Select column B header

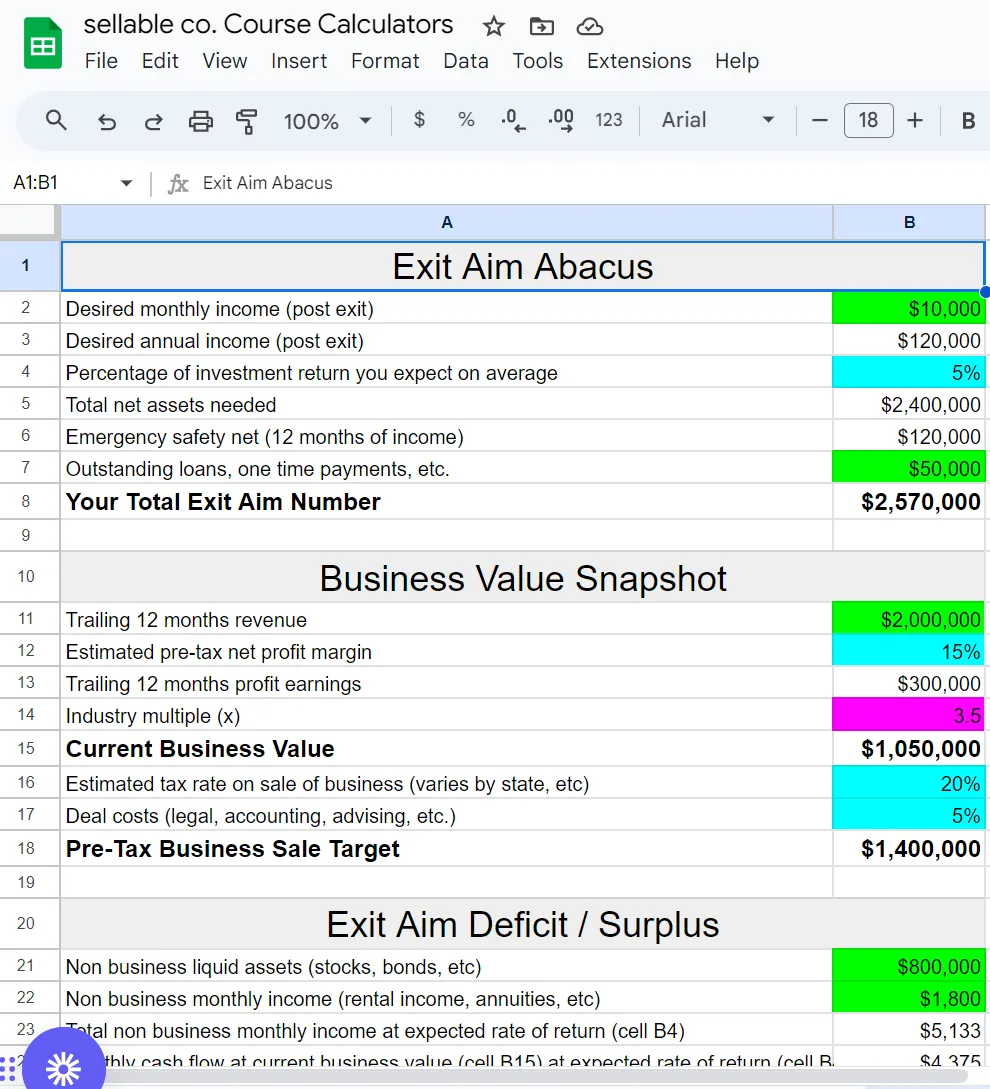tap(909, 222)
